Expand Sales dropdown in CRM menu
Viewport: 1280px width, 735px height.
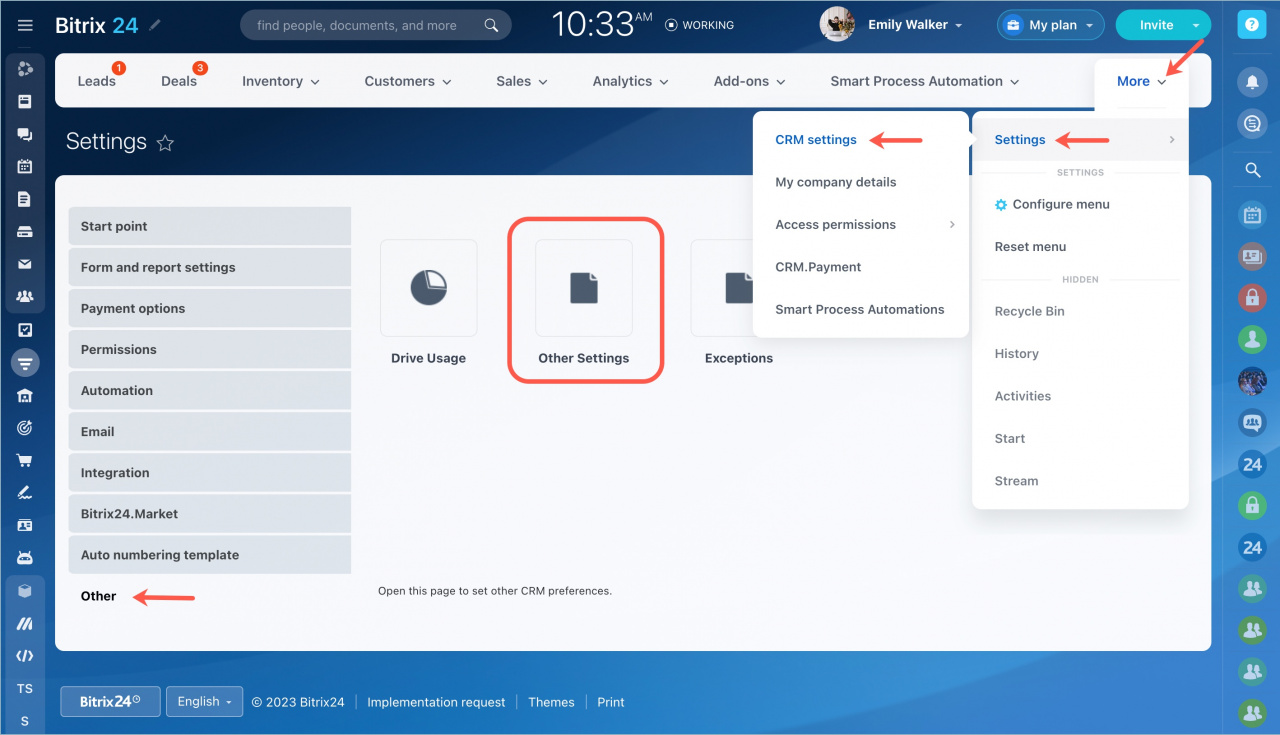pyautogui.click(x=522, y=81)
